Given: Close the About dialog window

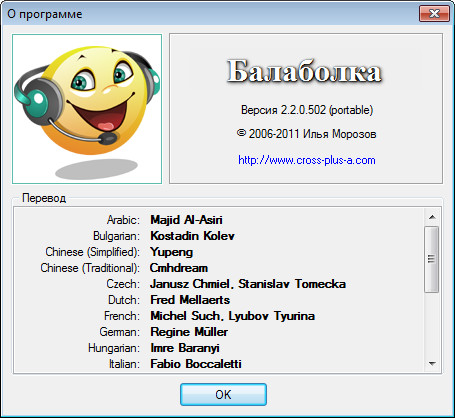Looking at the screenshot, I should [434, 14].
